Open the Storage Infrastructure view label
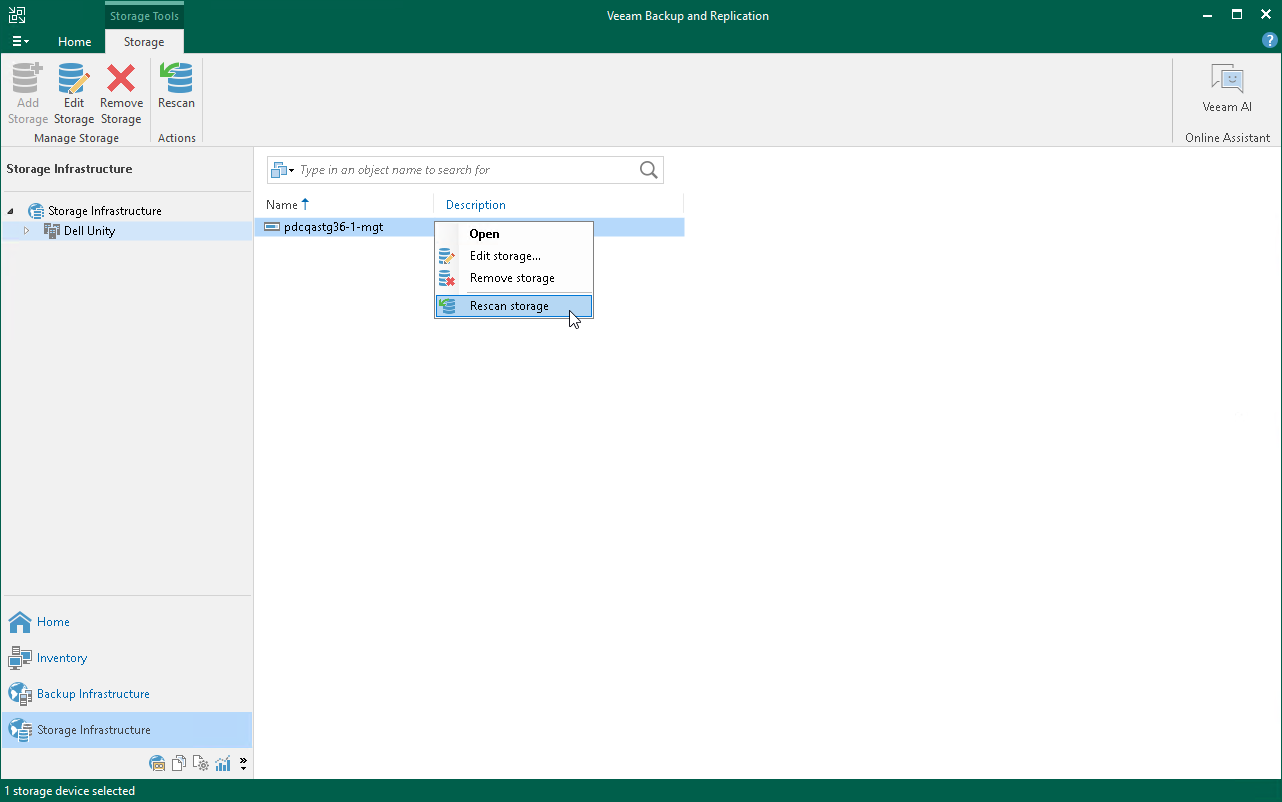This screenshot has height=802, width=1282. tap(94, 730)
